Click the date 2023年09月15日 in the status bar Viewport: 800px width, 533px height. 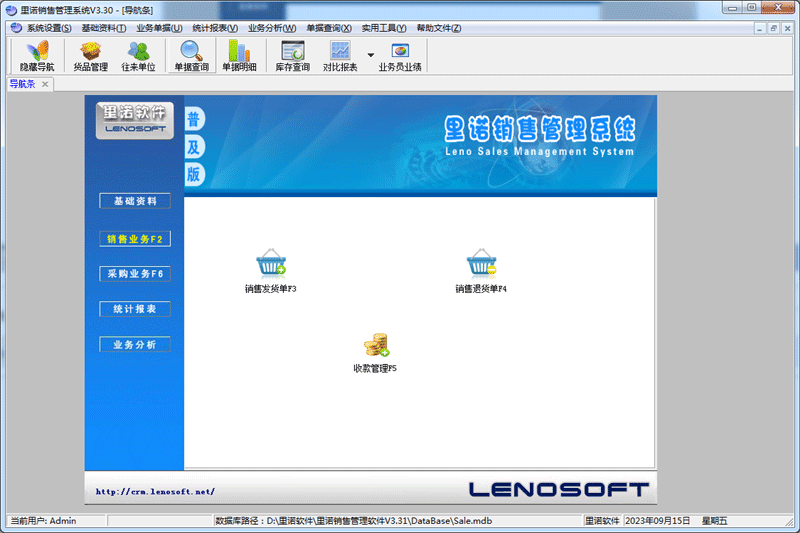(658, 521)
